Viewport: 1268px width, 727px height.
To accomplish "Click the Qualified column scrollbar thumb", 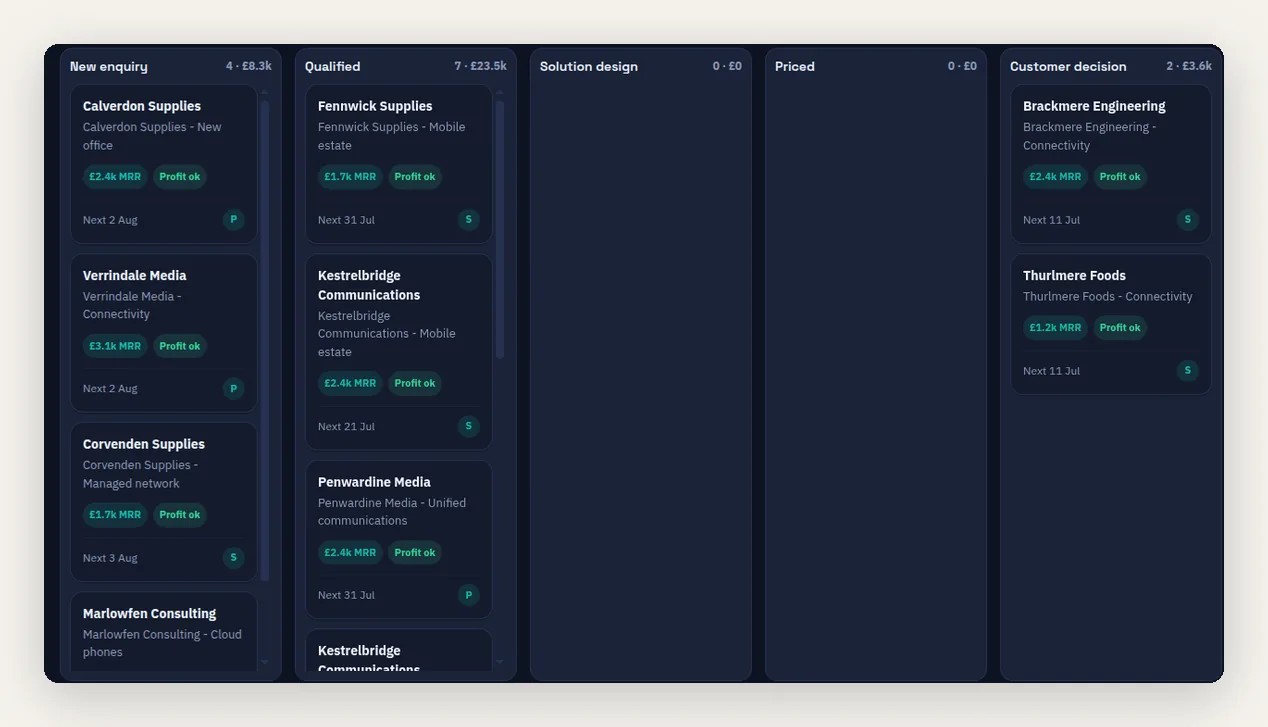I will coord(500,229).
